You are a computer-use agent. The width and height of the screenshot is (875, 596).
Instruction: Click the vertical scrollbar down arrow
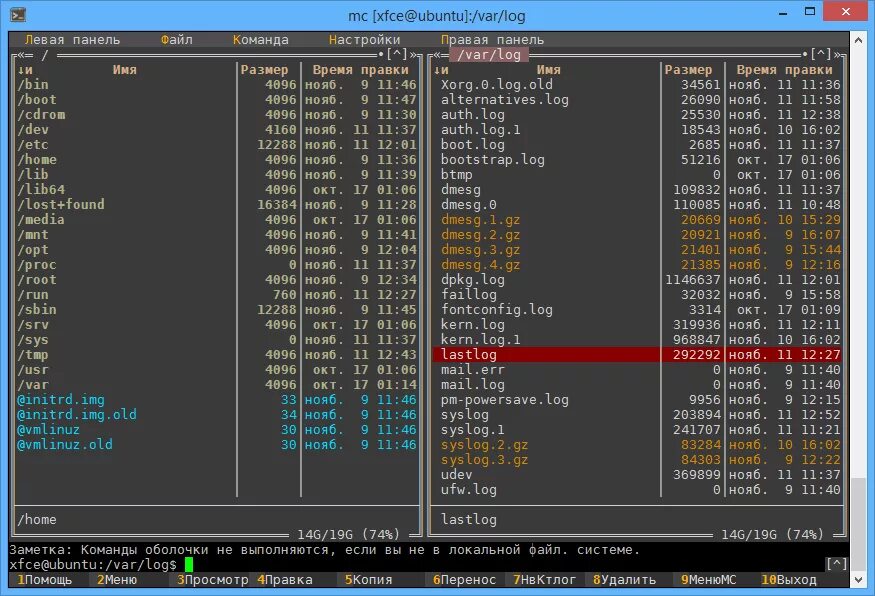[858, 580]
